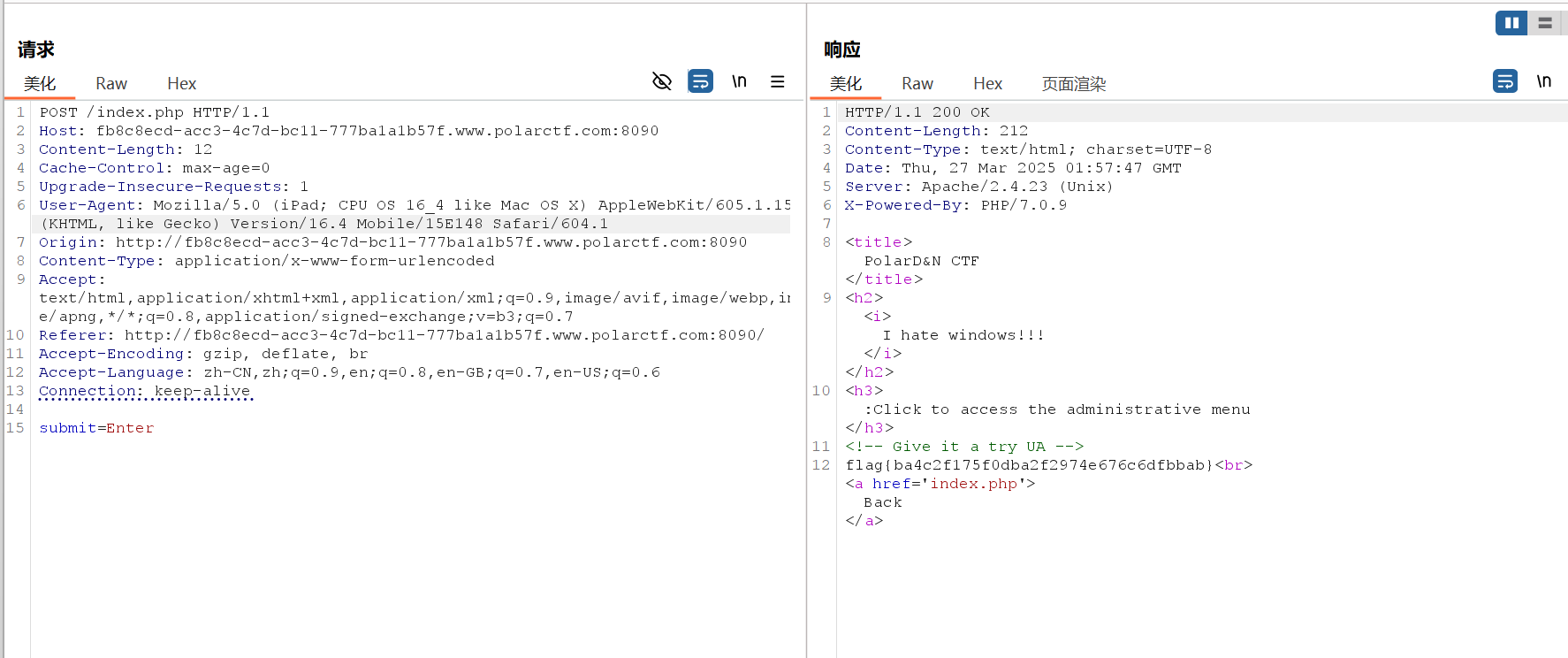Switch to side-by-side layout view

tap(1511, 23)
